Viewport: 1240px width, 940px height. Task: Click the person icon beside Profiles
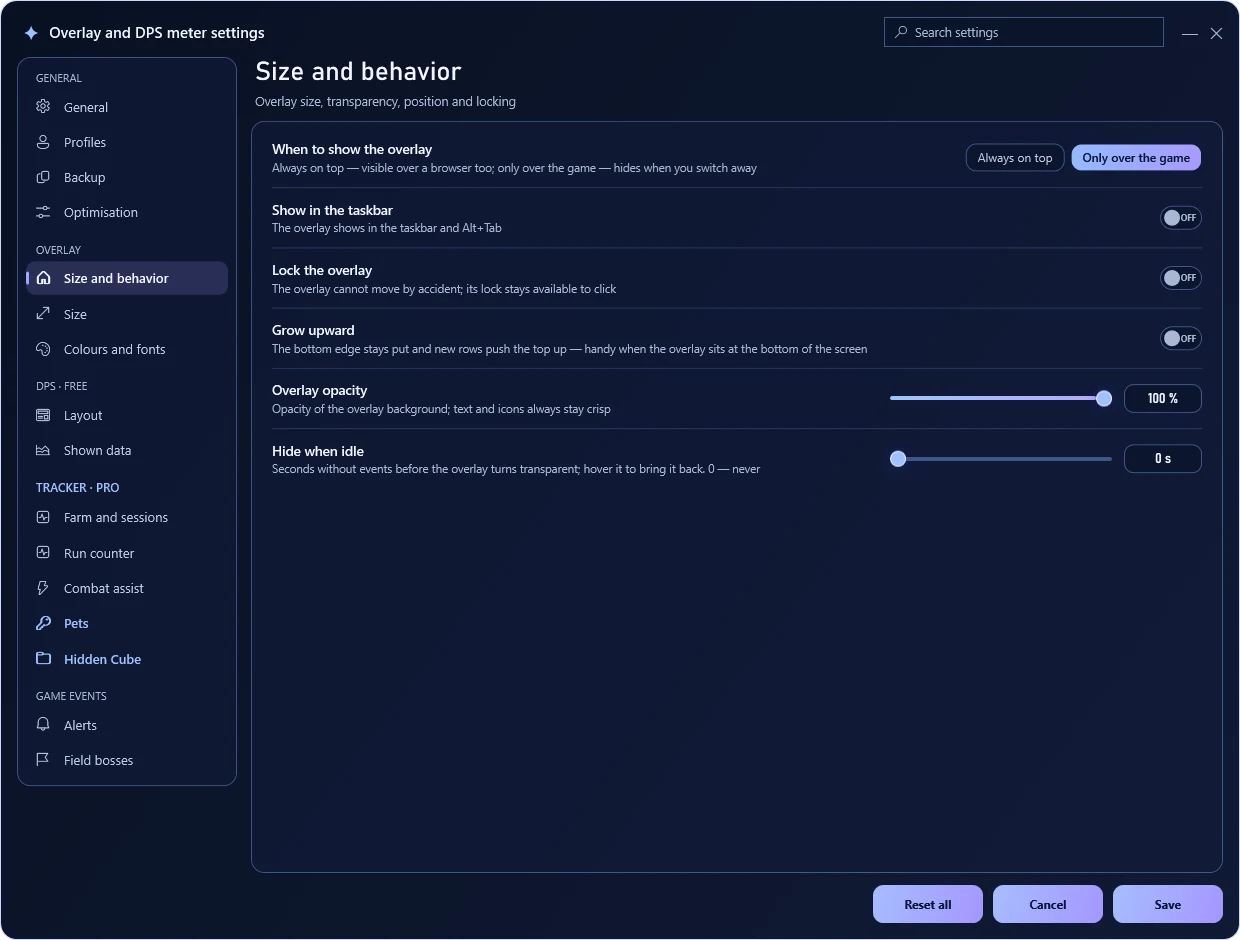click(x=43, y=142)
